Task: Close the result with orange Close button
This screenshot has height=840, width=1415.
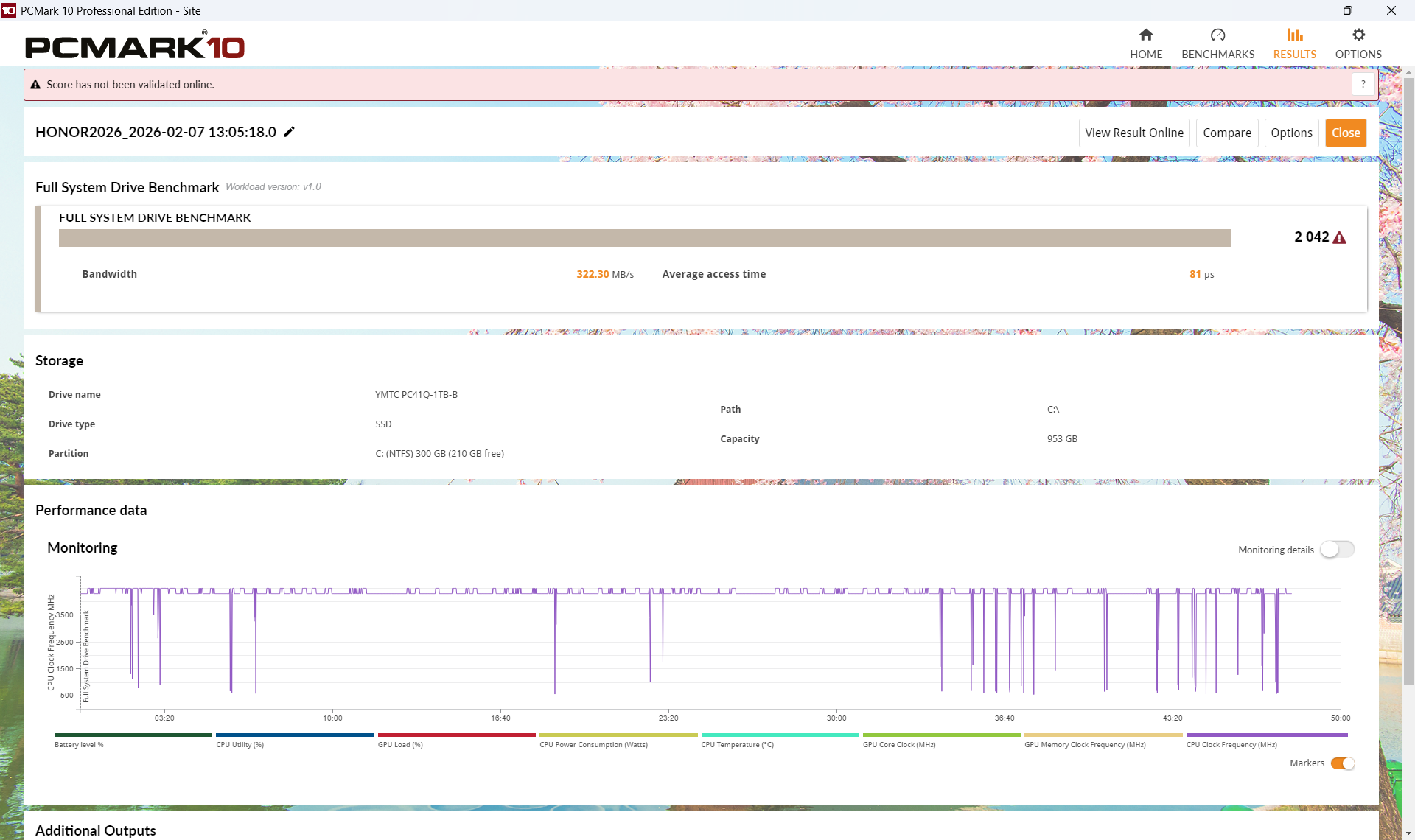Action: [1345, 133]
